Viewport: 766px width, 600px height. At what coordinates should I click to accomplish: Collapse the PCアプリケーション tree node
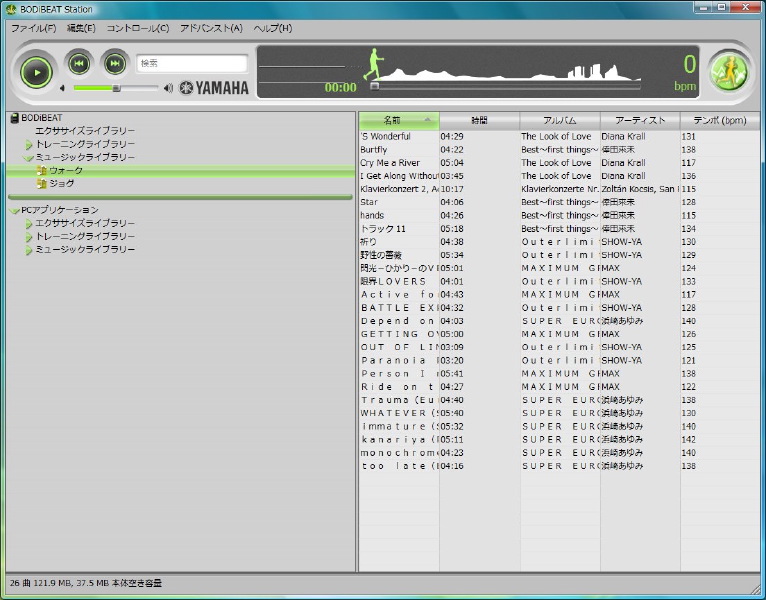(14, 211)
